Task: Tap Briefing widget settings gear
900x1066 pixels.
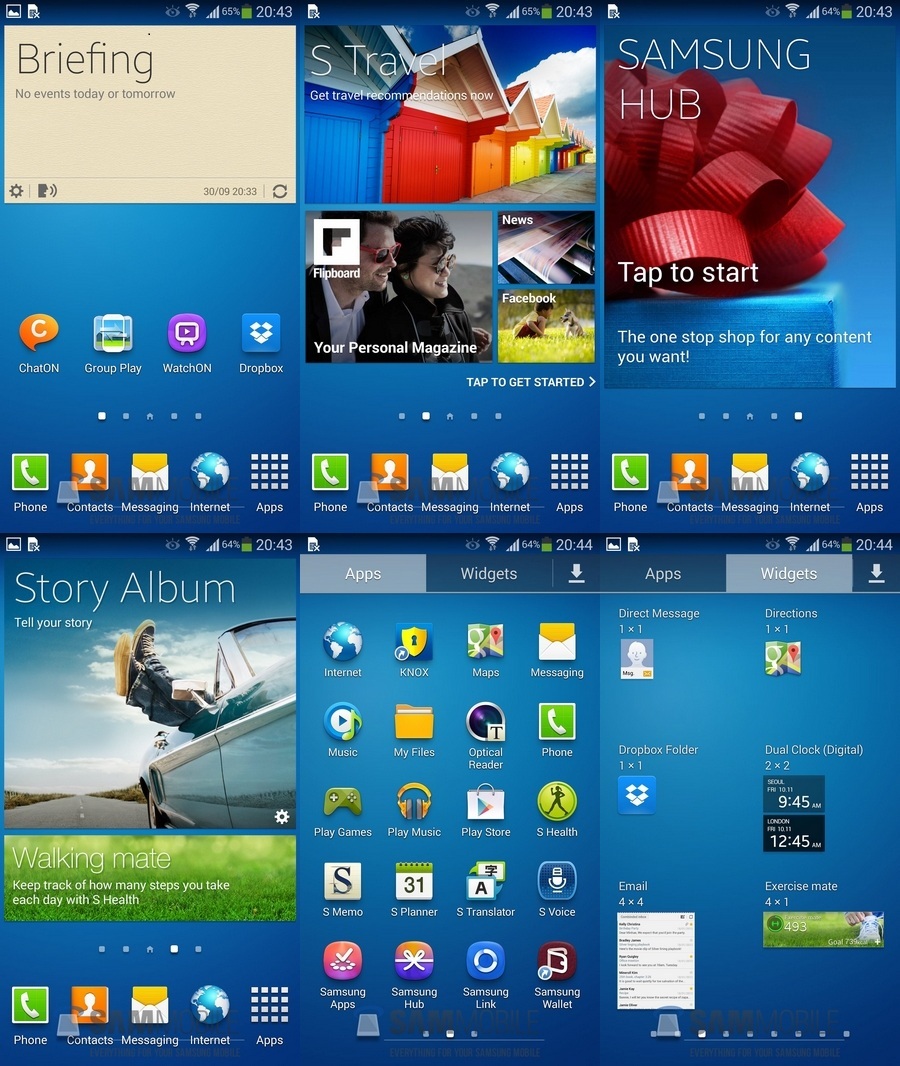Action: (16, 191)
